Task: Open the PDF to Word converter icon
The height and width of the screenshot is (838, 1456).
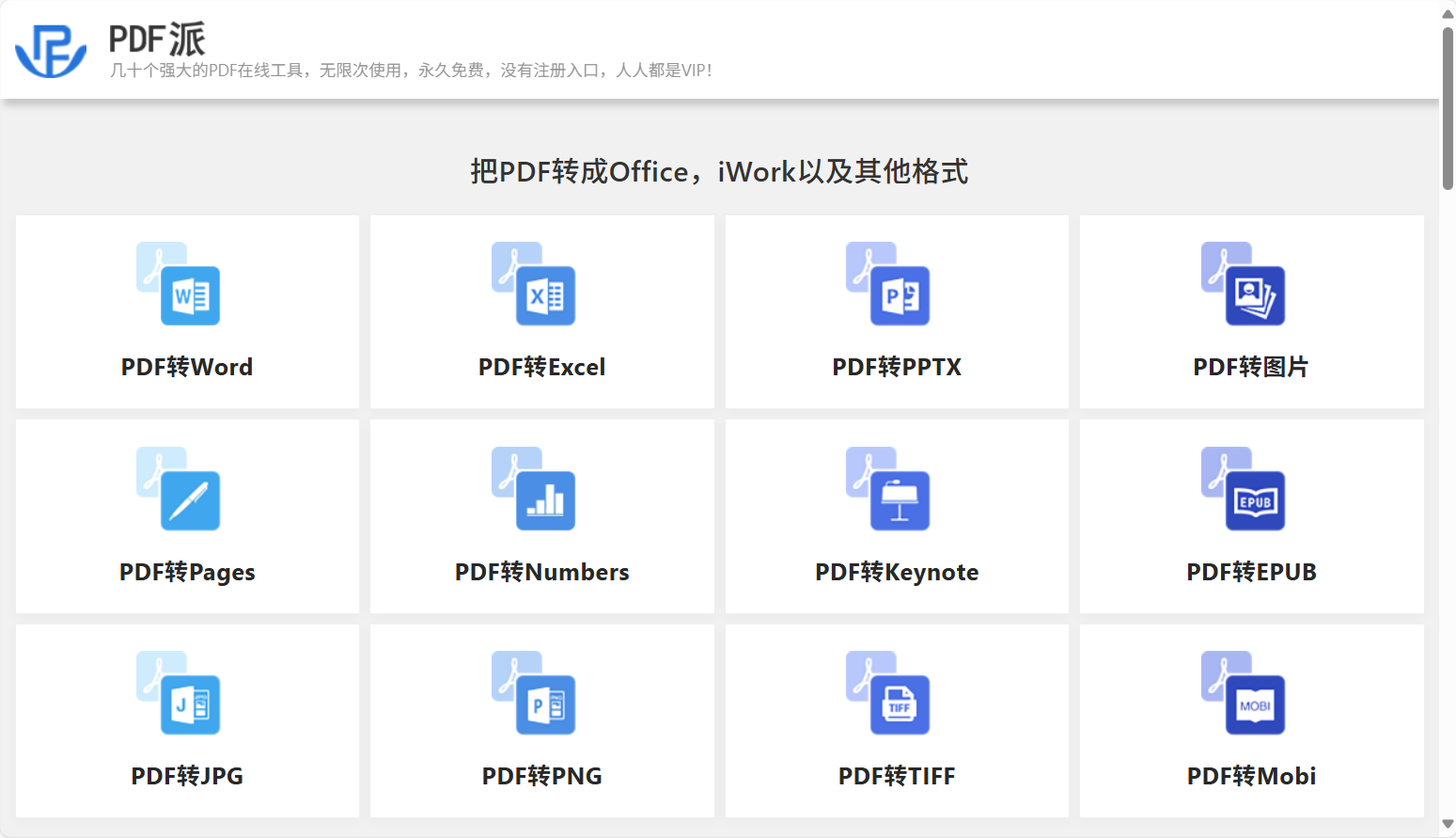Action: [179, 284]
